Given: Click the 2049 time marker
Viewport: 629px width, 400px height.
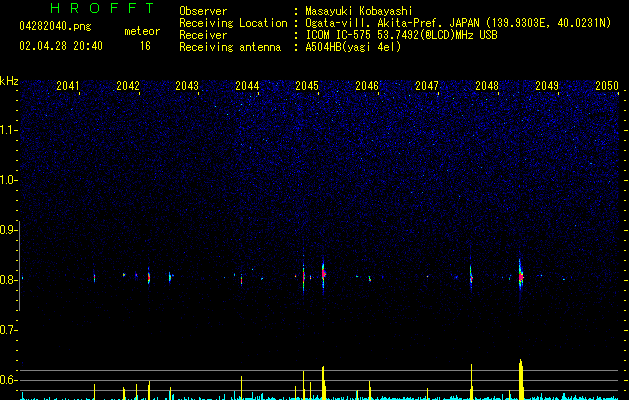Looking at the screenshot, I should coord(547,86).
